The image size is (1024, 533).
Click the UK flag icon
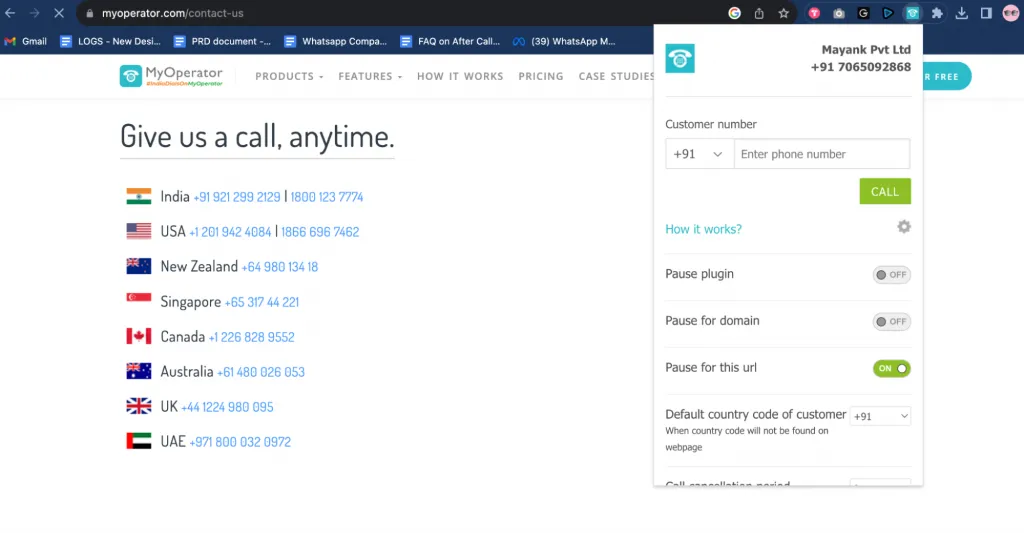click(138, 406)
